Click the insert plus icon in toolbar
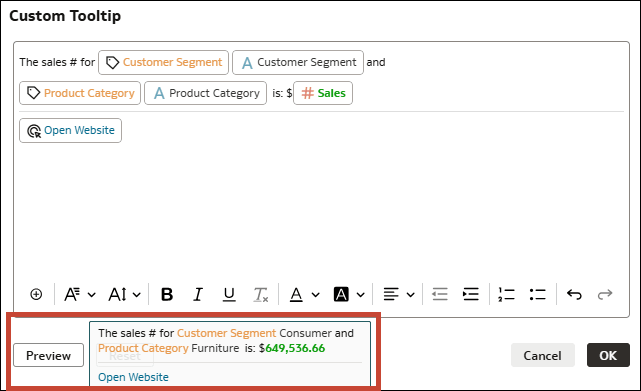Screen dimensions: 641x391 [36, 294]
